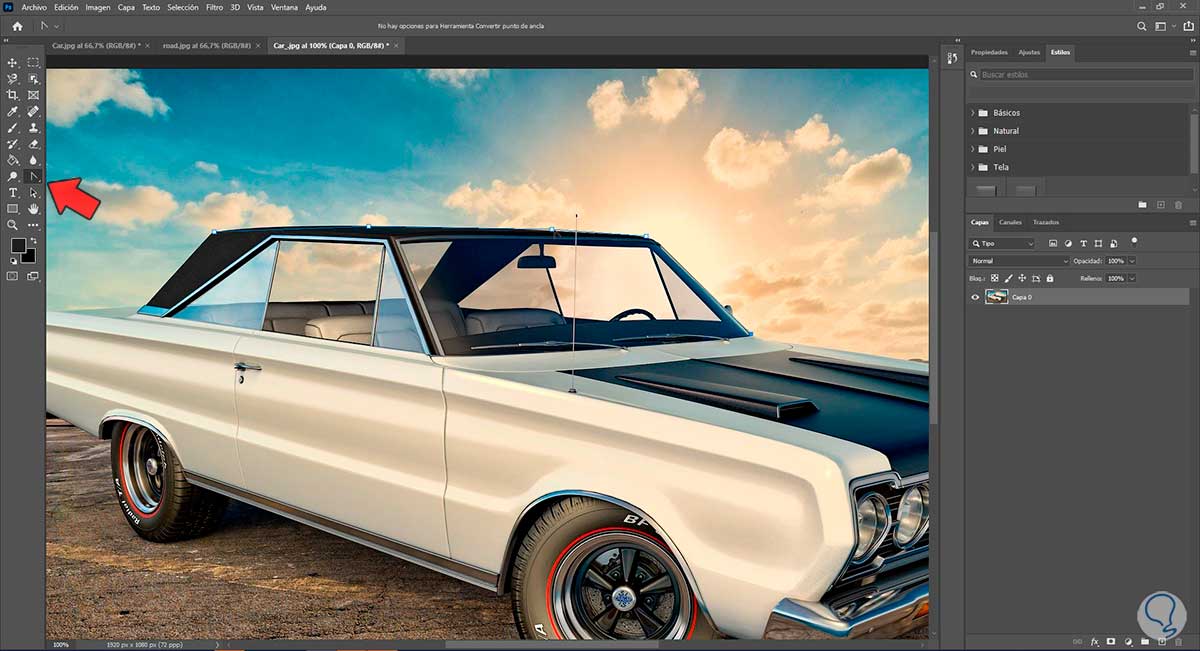Open the Archivo menu
The image size is (1200, 651).
[34, 7]
